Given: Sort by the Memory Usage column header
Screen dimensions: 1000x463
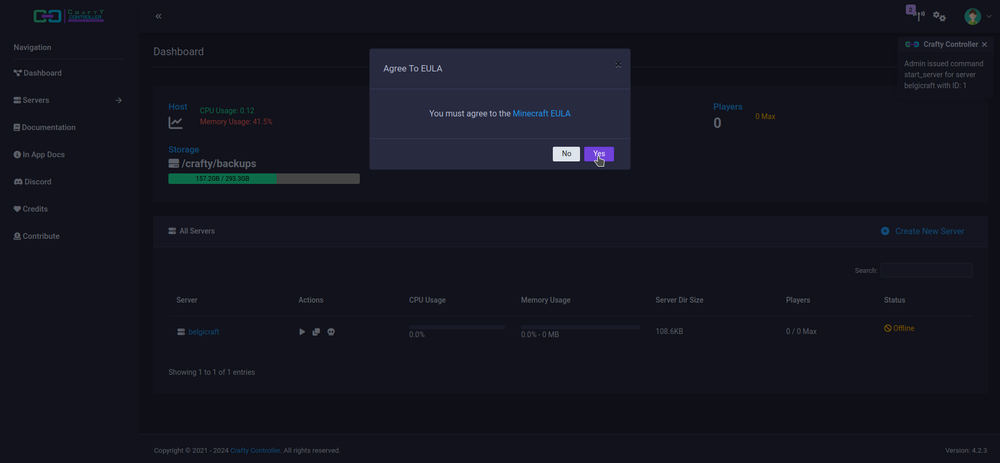Looking at the screenshot, I should pyautogui.click(x=545, y=300).
